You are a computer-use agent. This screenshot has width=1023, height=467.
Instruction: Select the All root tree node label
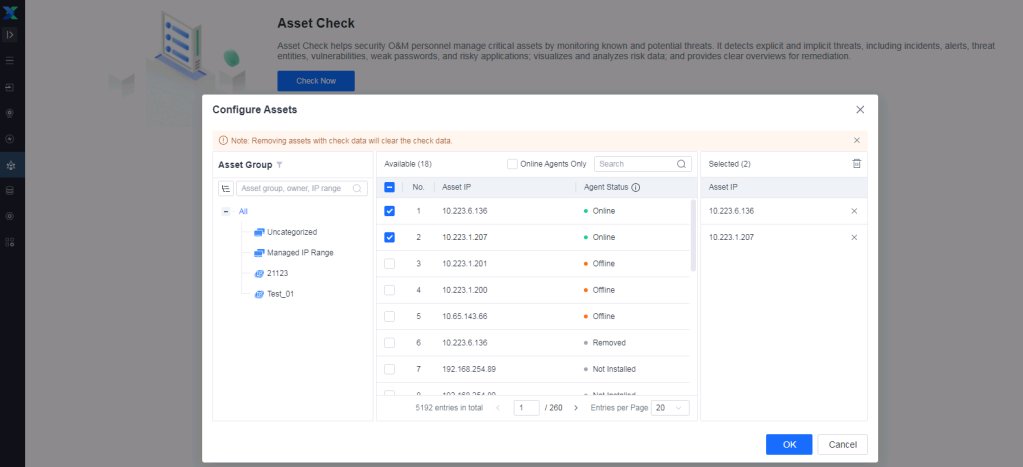point(243,211)
